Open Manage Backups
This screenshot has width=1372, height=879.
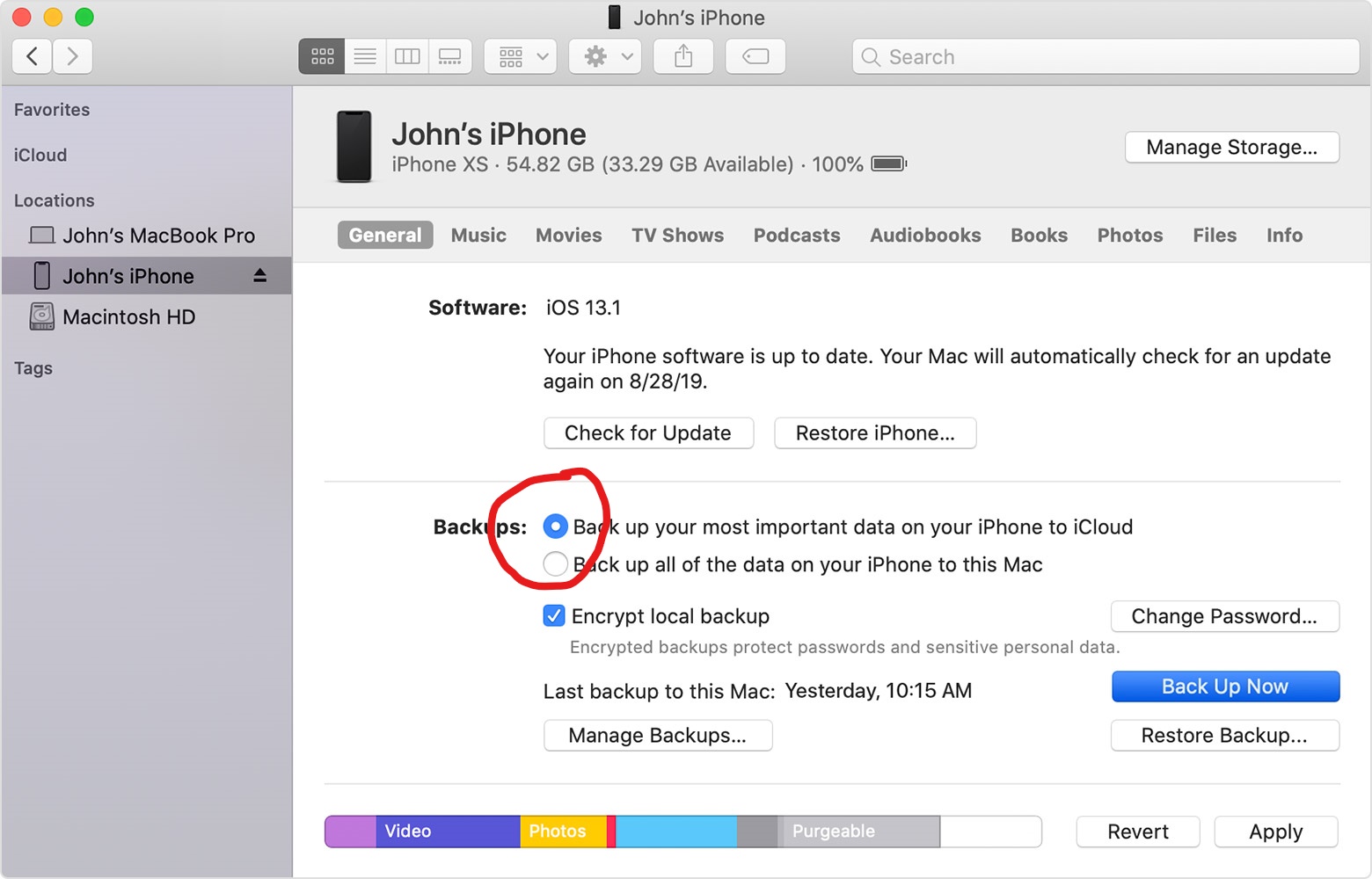658,736
